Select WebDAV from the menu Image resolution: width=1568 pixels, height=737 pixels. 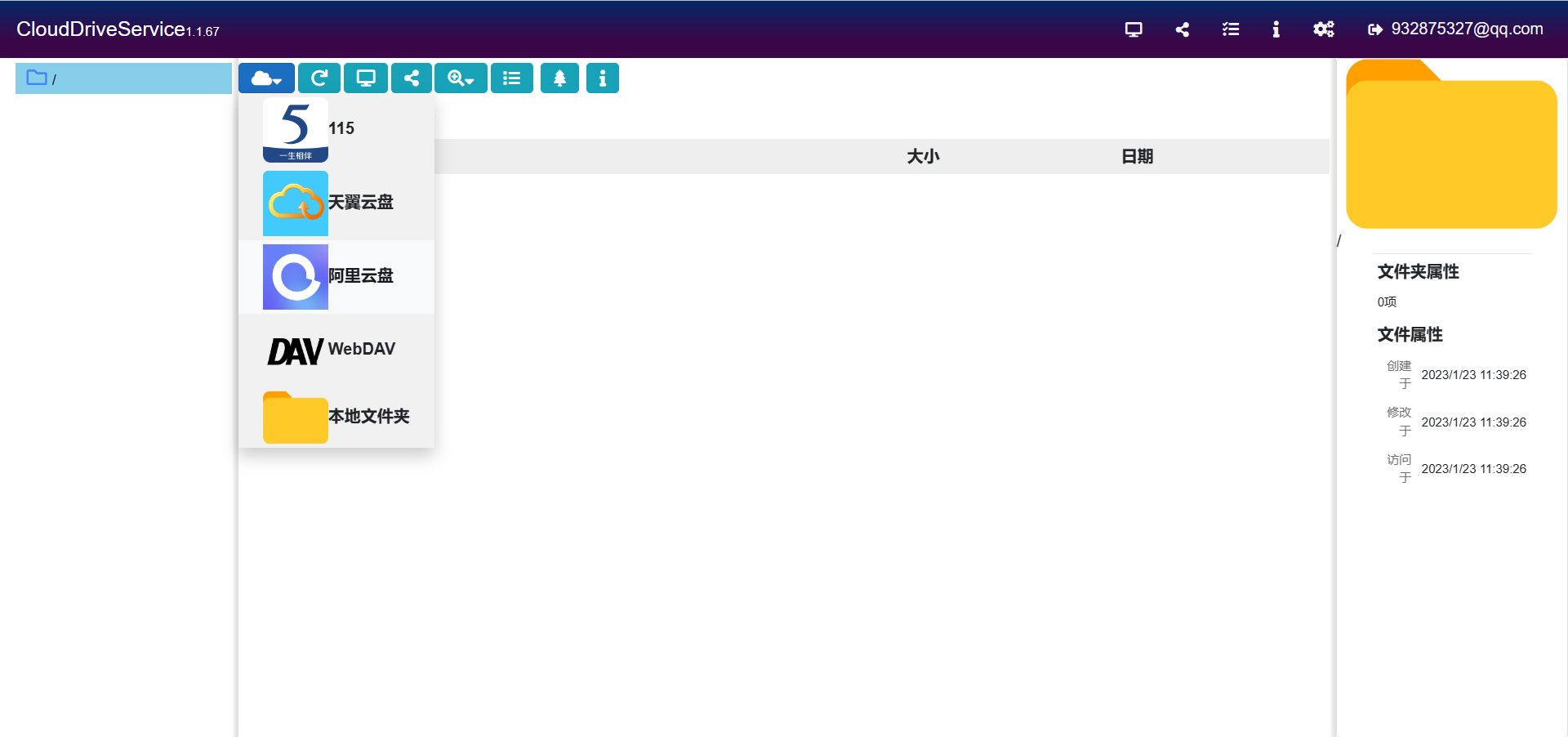336,350
